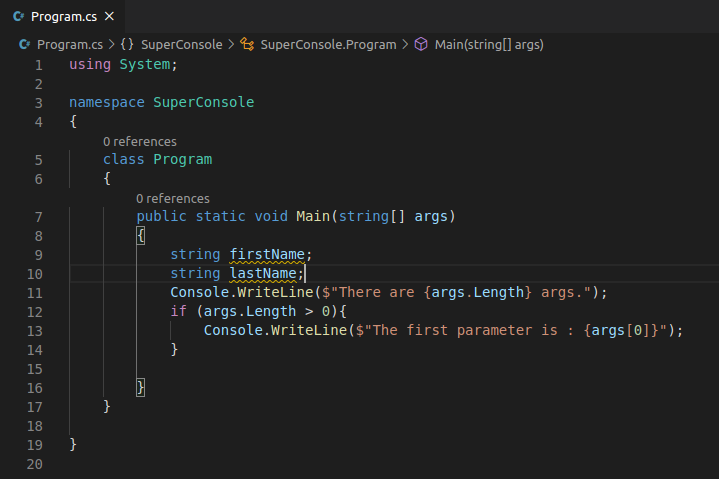Click the lastName variable on line 10
Image resolution: width=719 pixels, height=479 pixels.
coord(263,274)
